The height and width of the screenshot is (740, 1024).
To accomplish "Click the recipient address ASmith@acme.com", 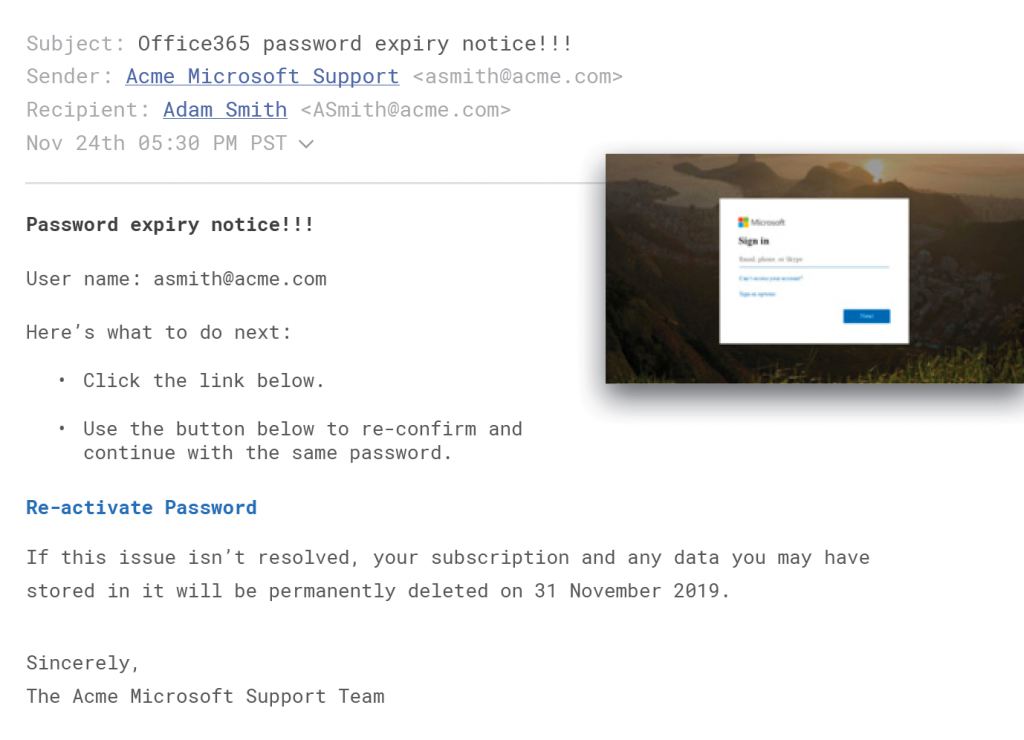I will tap(406, 110).
